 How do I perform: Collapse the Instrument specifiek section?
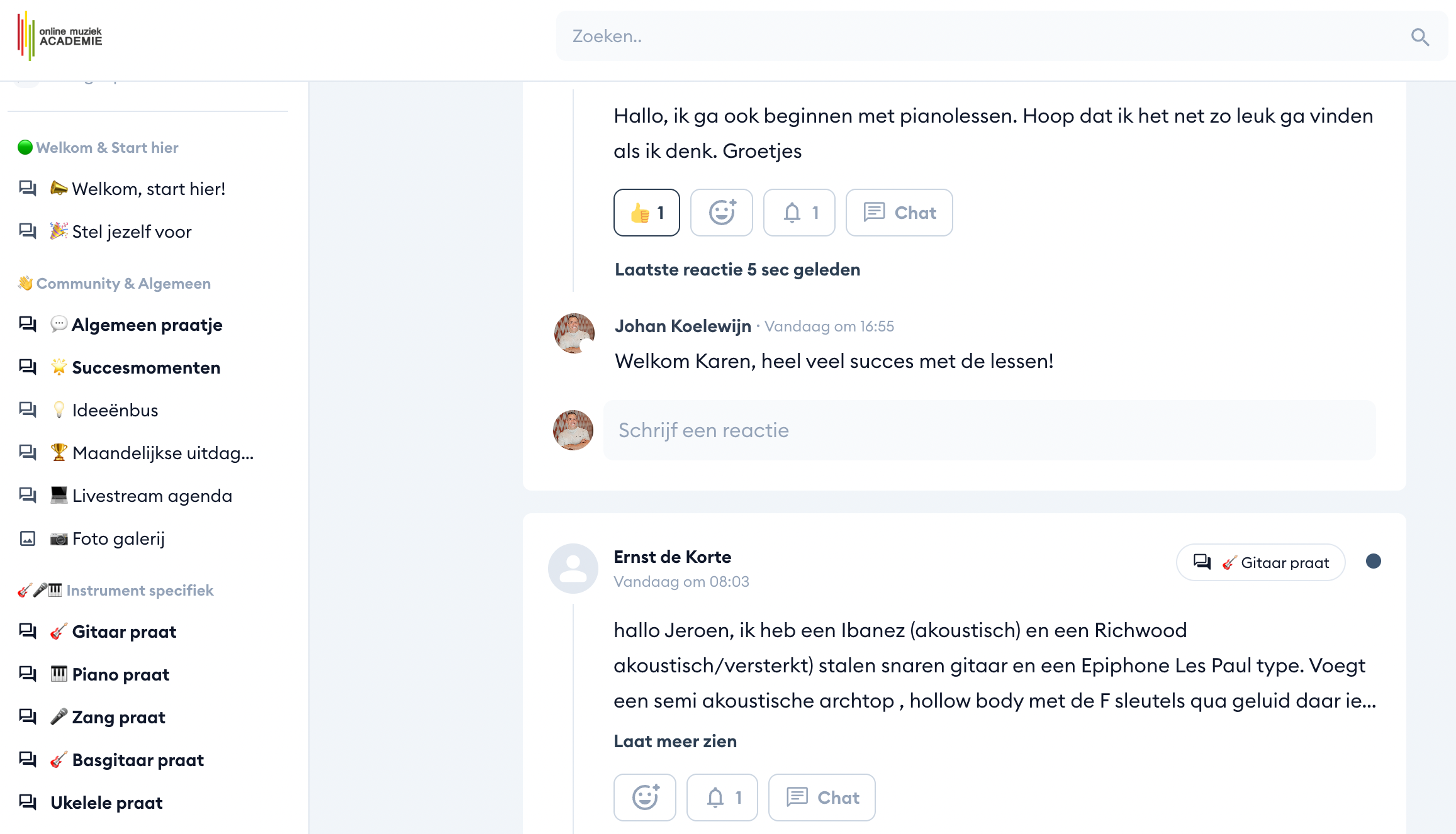140,591
